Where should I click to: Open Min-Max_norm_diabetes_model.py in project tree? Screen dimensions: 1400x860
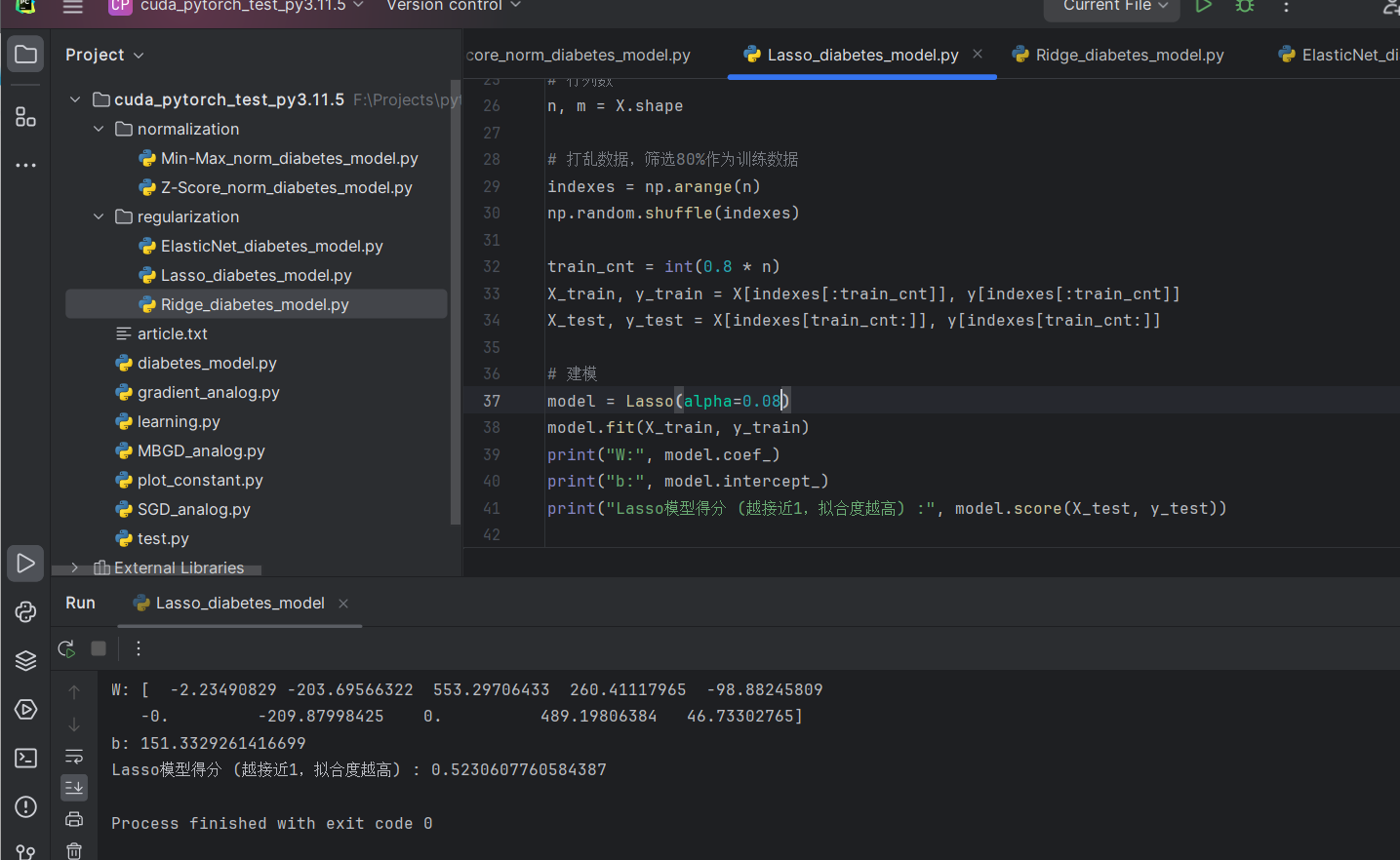pos(279,158)
